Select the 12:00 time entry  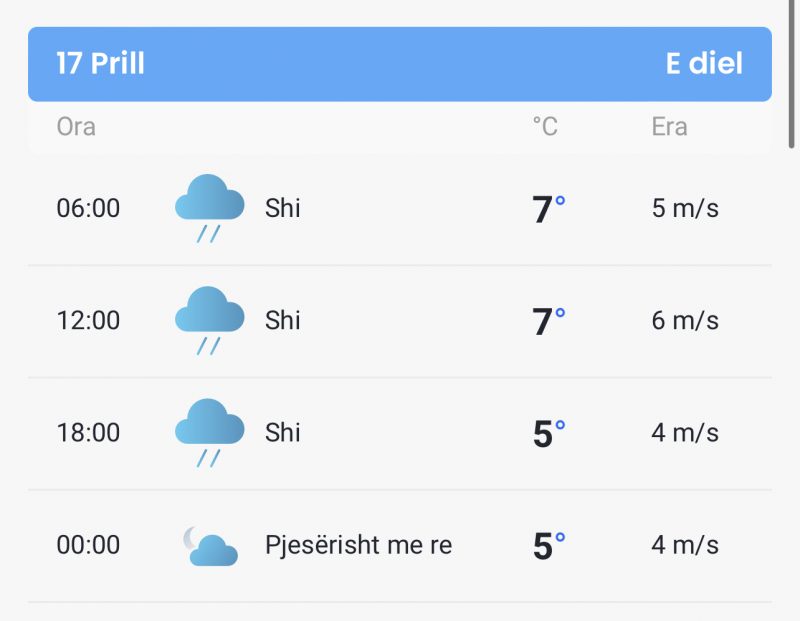point(88,320)
